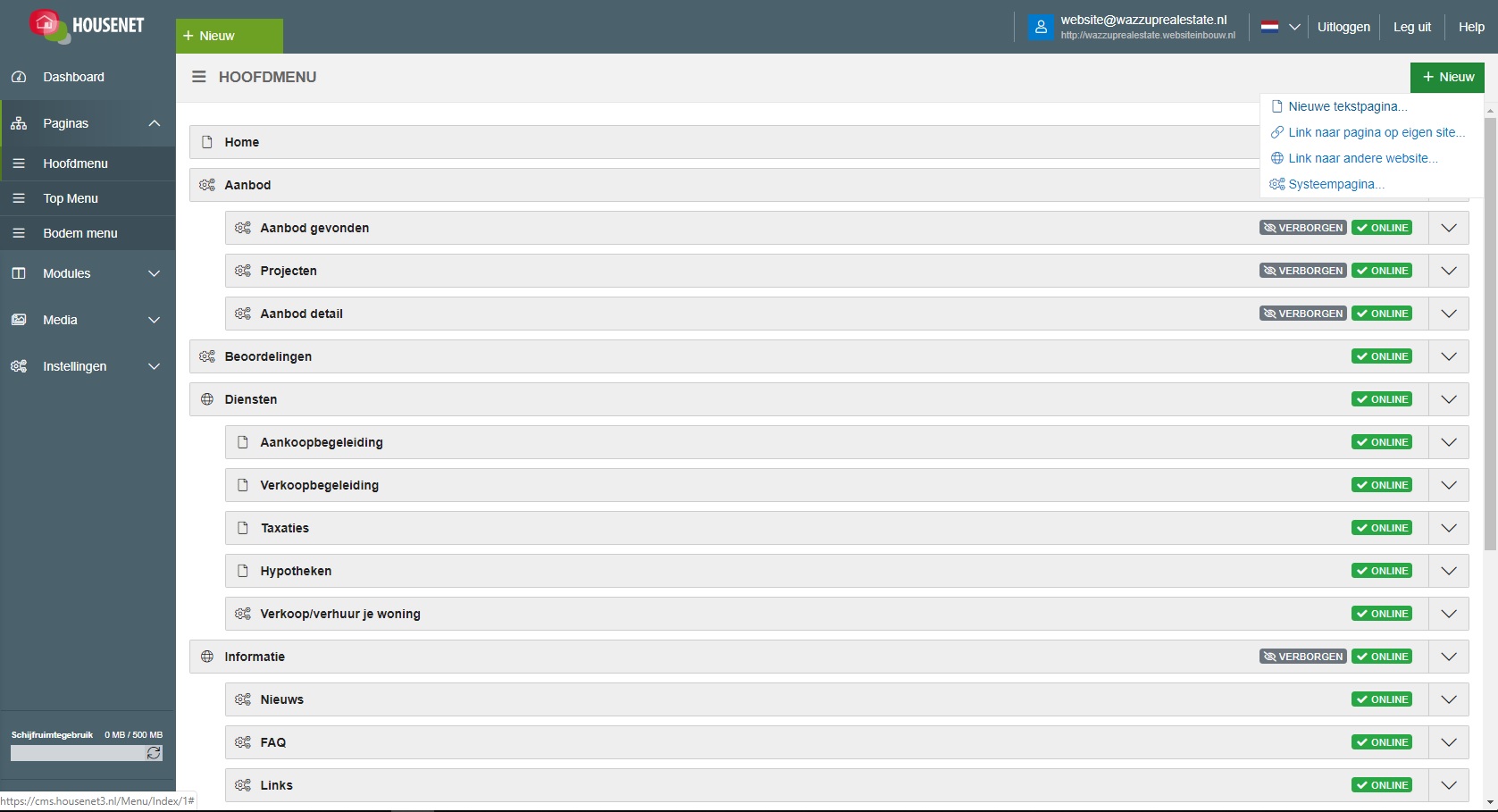
Task: Click the gears icon of Verkoop/verhuur je woning
Action: click(243, 614)
